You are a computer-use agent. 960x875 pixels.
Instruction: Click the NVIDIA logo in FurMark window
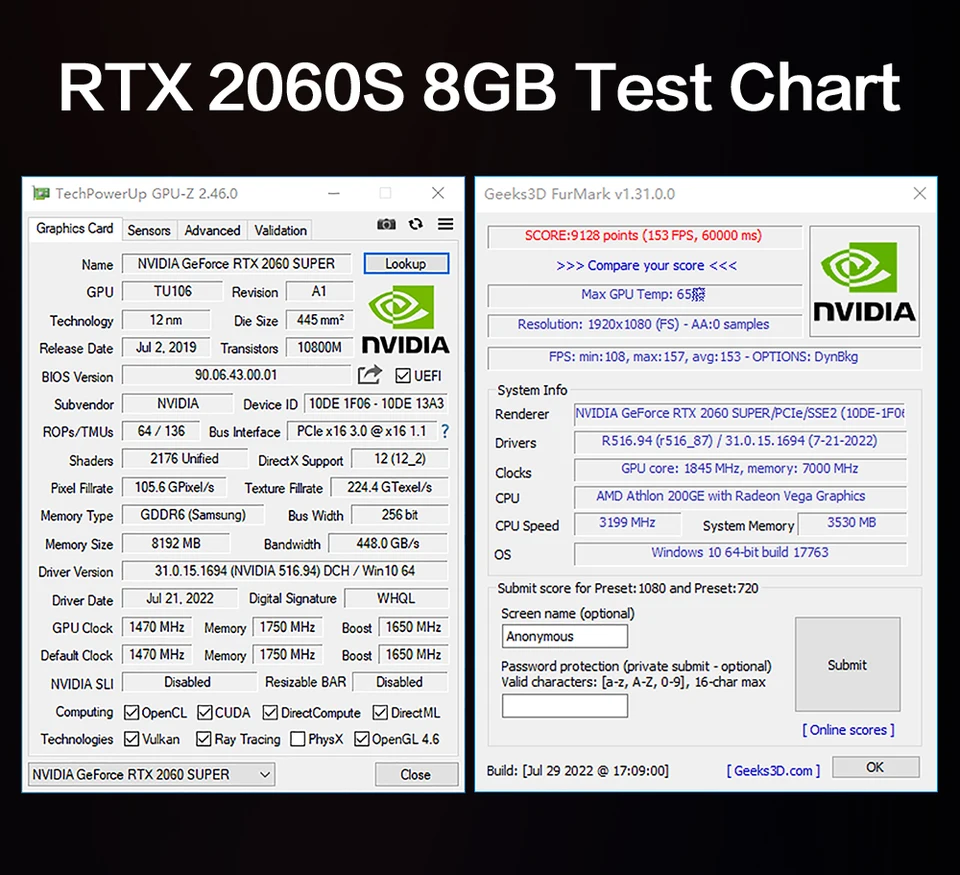(864, 281)
